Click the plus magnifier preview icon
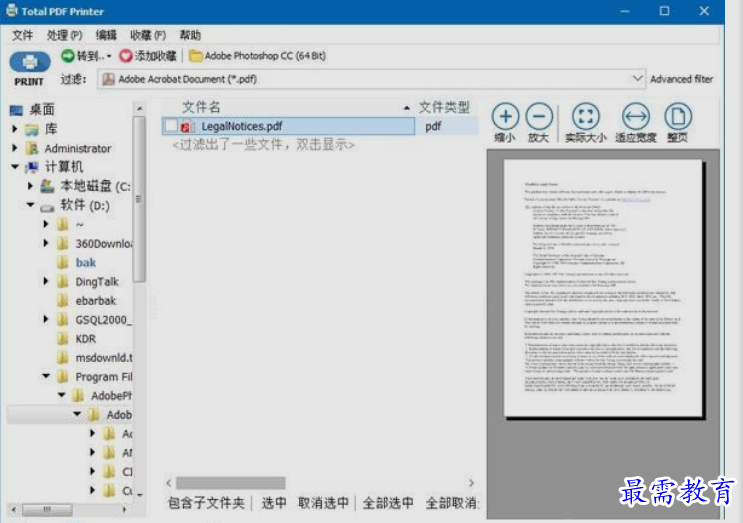This screenshot has height=523, width=743. point(505,116)
